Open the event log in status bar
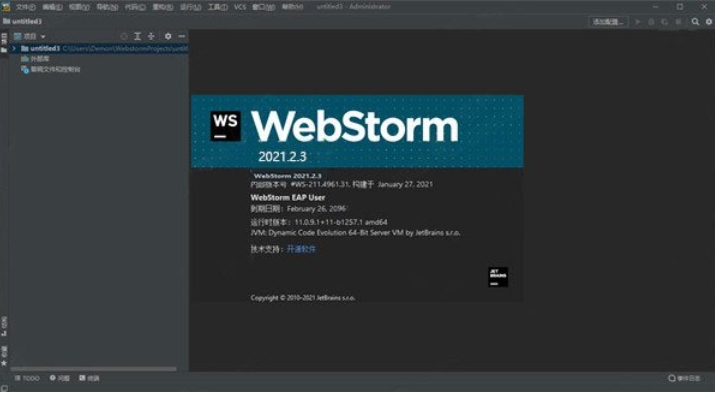Viewport: 715px width, 394px height. [684, 378]
